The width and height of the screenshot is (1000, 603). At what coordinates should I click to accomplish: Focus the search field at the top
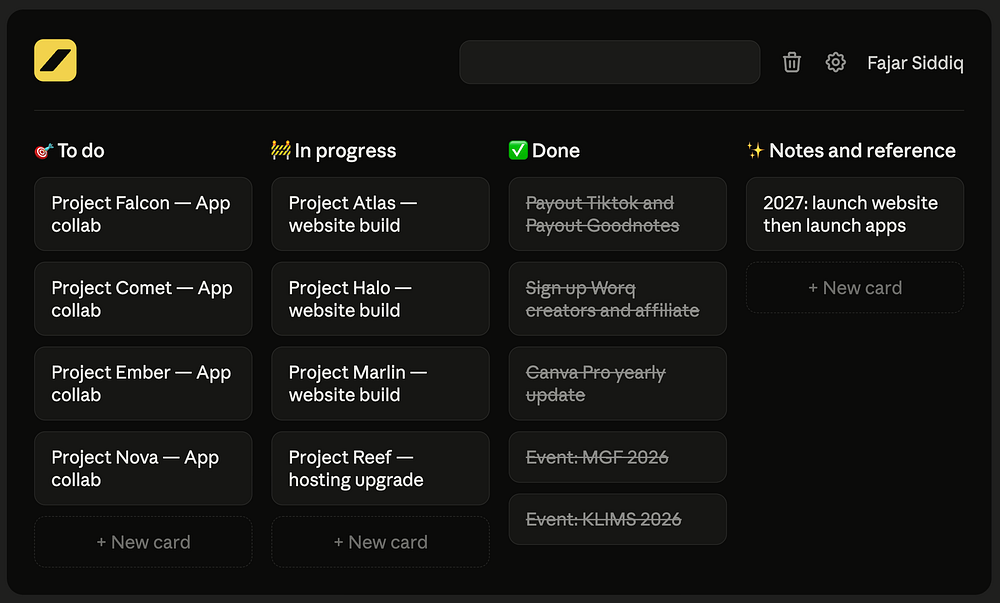pos(610,62)
